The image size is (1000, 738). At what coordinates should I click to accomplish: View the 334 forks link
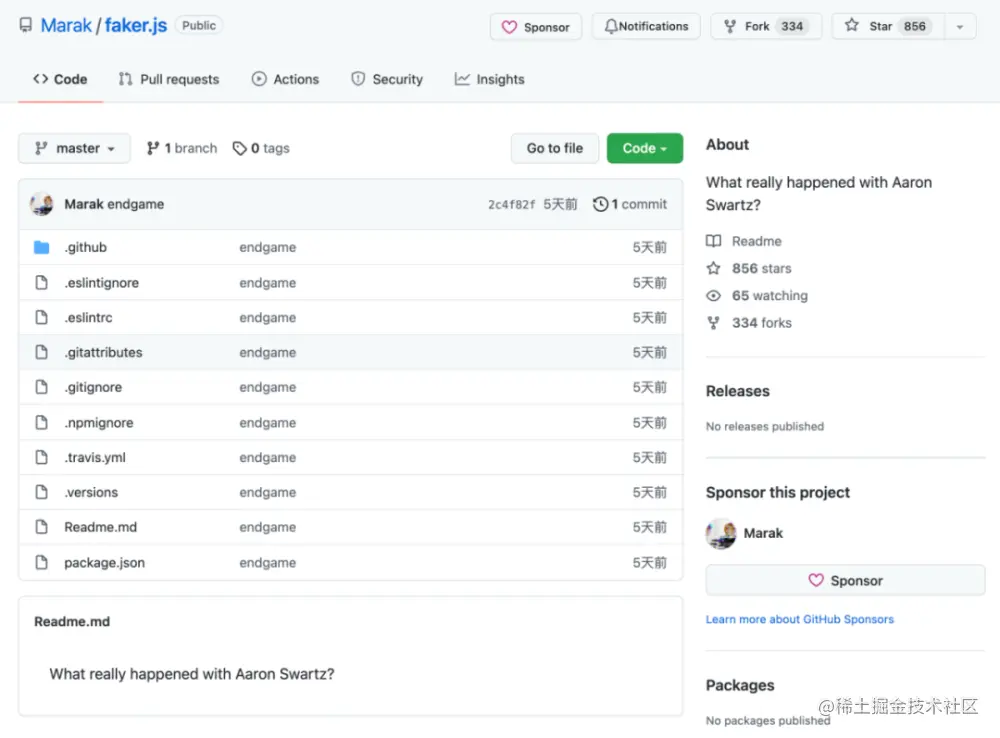coord(761,323)
